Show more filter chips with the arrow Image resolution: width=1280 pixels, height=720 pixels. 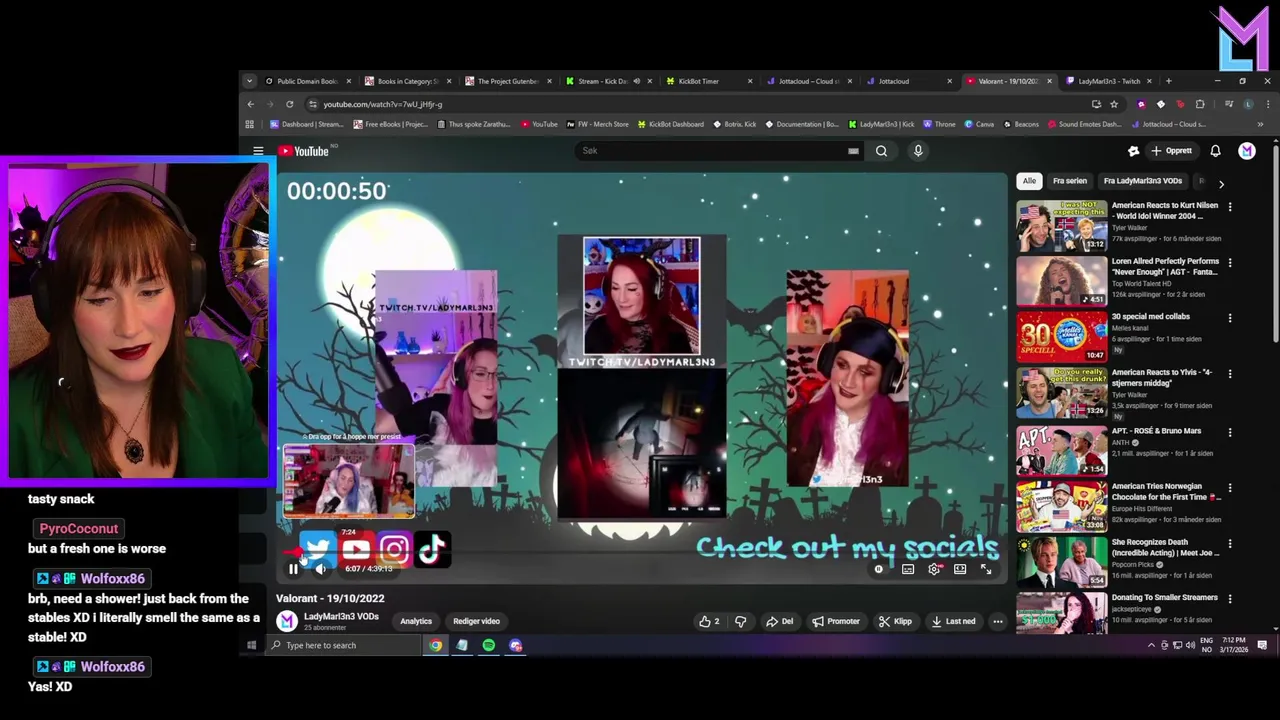[x=1221, y=183]
